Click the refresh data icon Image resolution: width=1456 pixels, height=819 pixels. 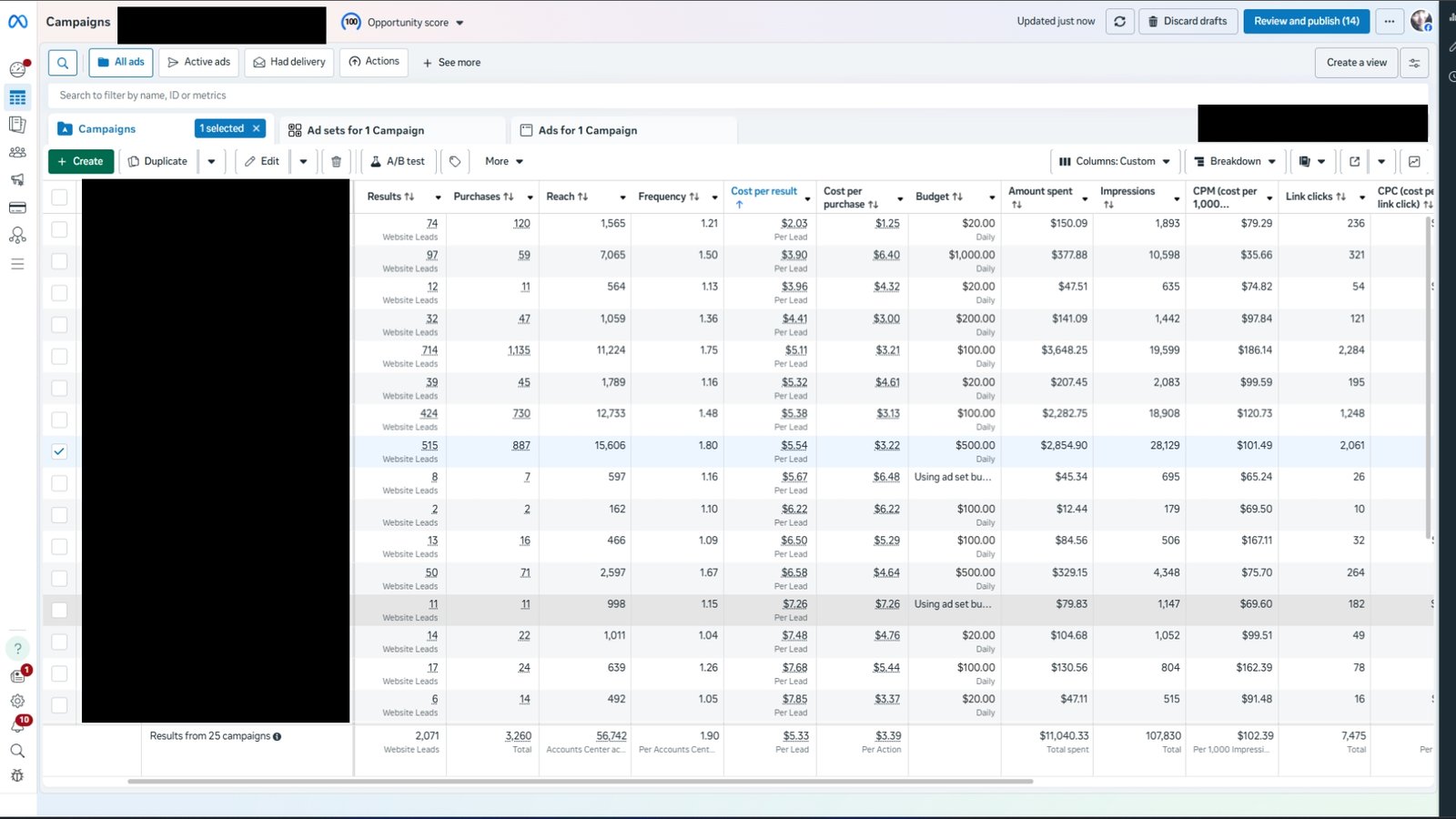click(x=1119, y=22)
